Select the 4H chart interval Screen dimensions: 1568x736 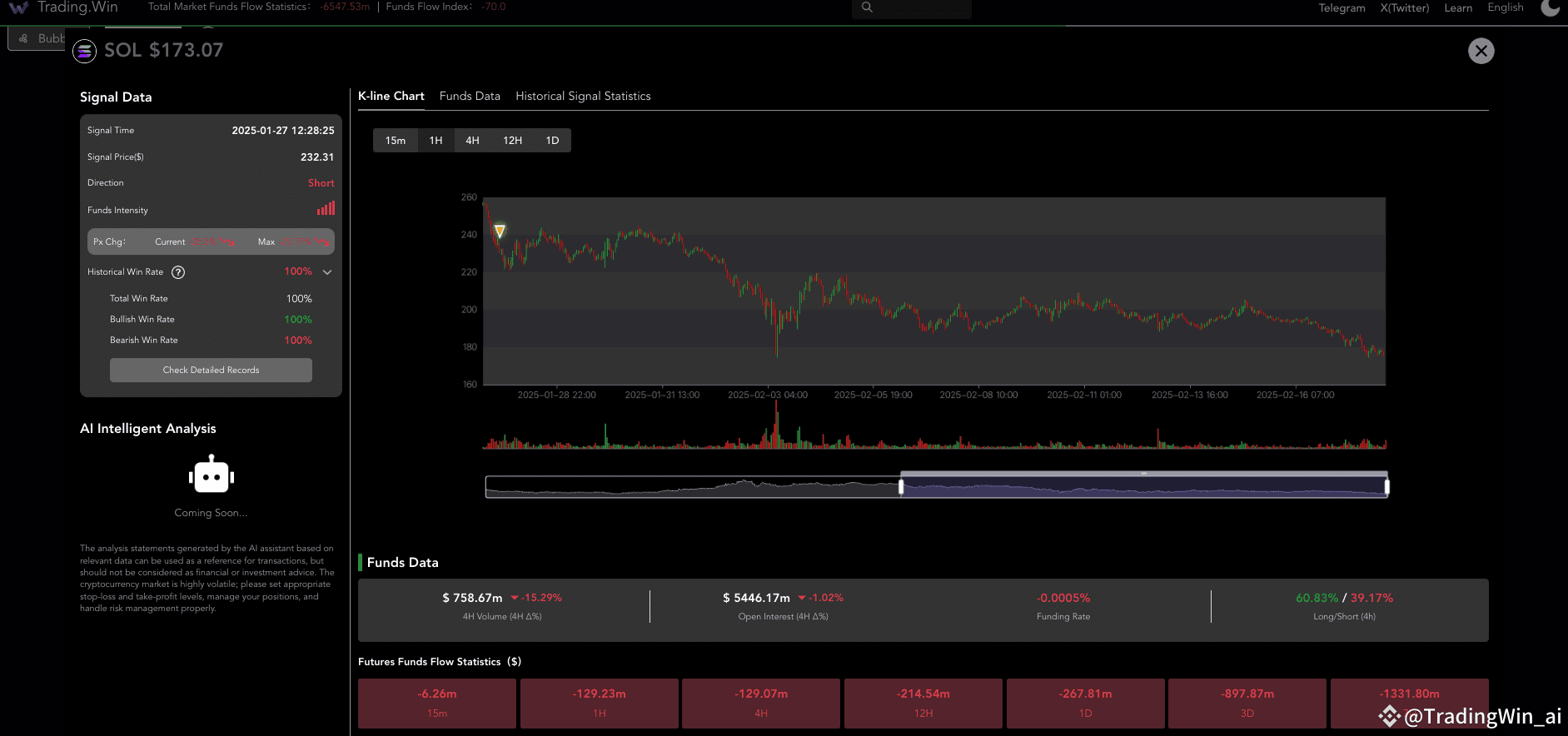pos(472,141)
